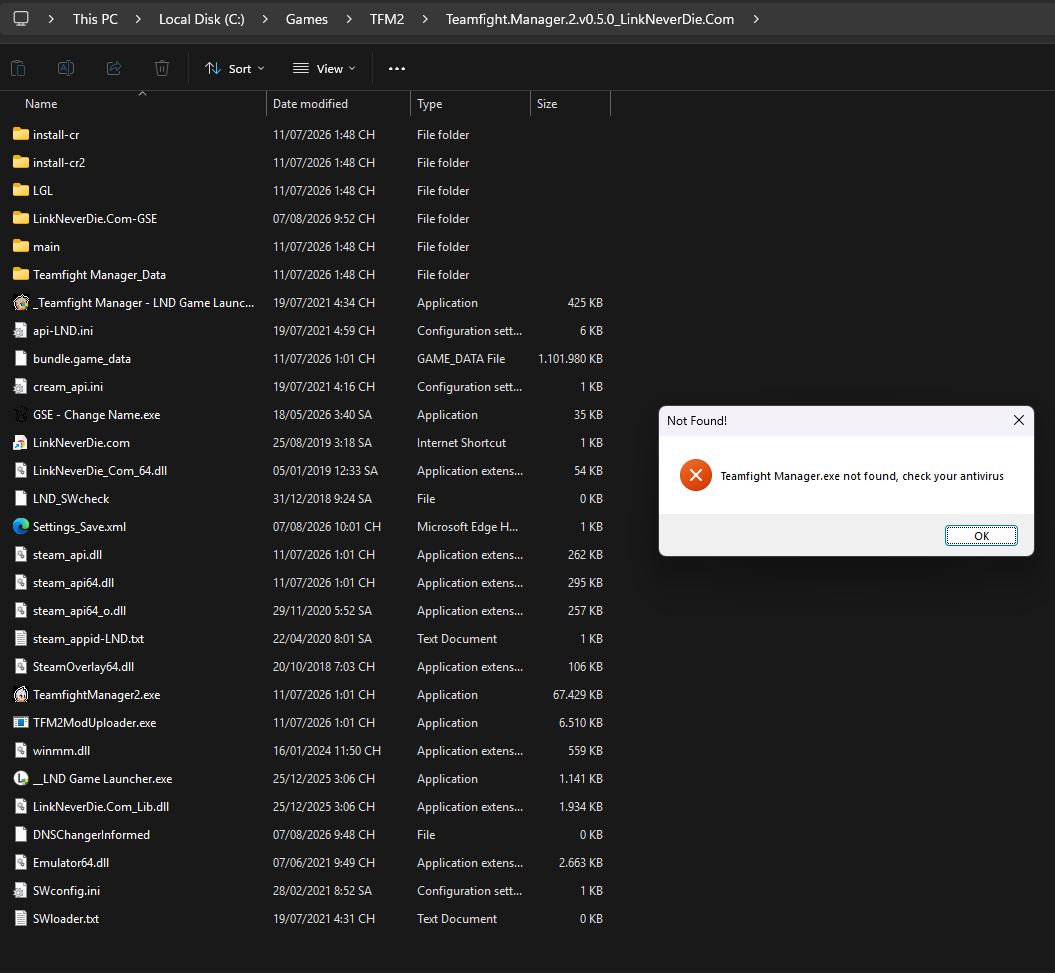1055x973 pixels.
Task: Click the Paste toolbar icon
Action: (x=18, y=68)
